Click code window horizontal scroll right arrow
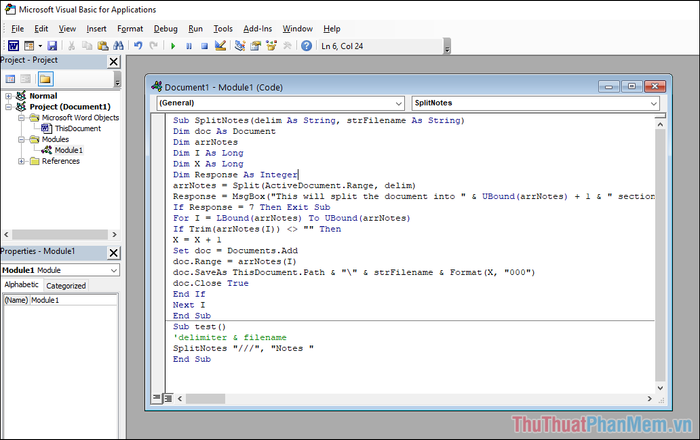 point(650,398)
